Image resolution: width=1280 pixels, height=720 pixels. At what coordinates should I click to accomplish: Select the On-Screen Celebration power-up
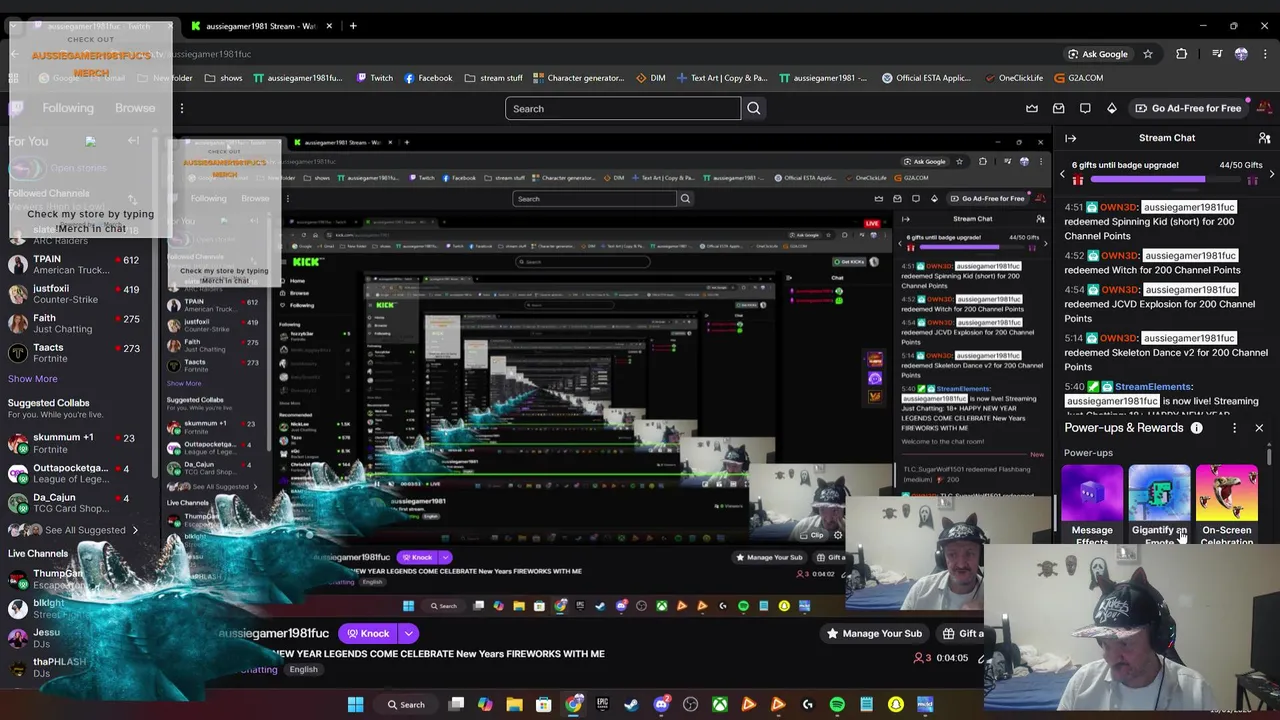[1227, 505]
